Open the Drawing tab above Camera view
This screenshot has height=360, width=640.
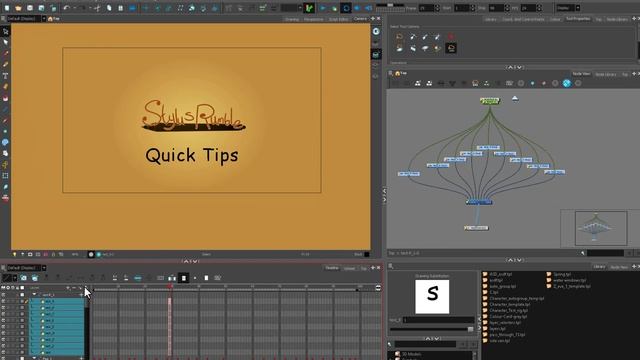292,19
